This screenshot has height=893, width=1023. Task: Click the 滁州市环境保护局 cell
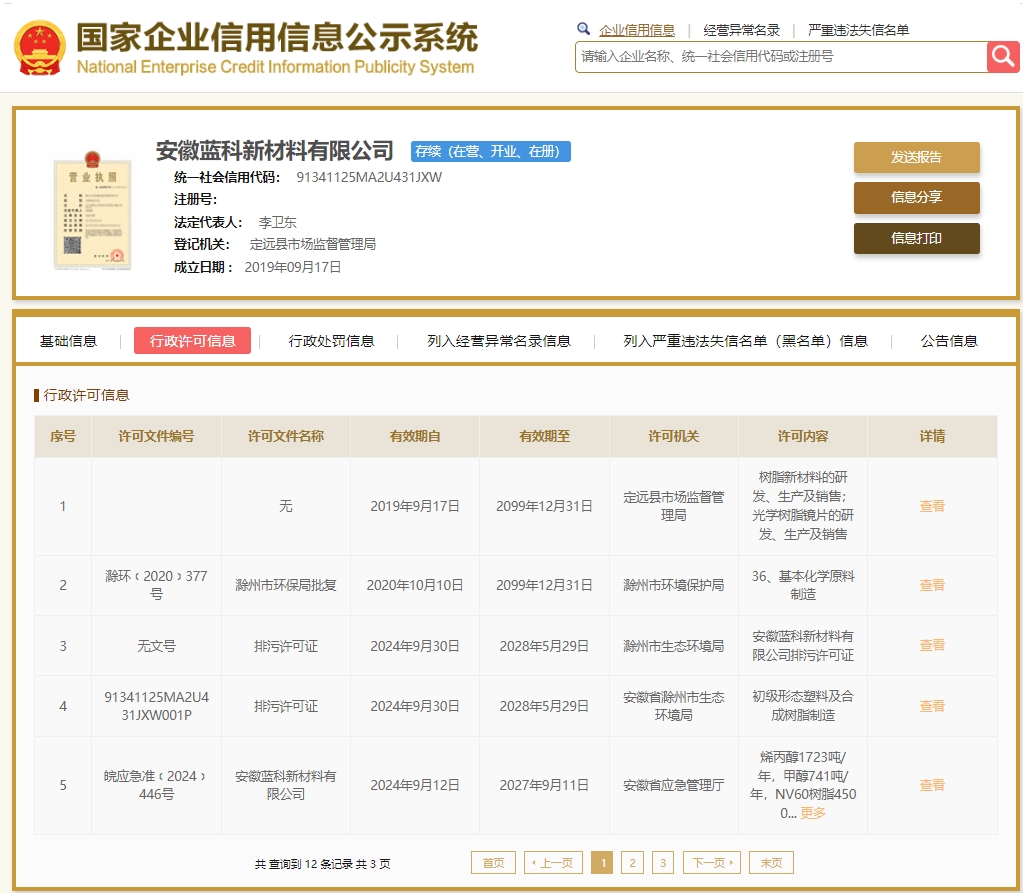[673, 585]
